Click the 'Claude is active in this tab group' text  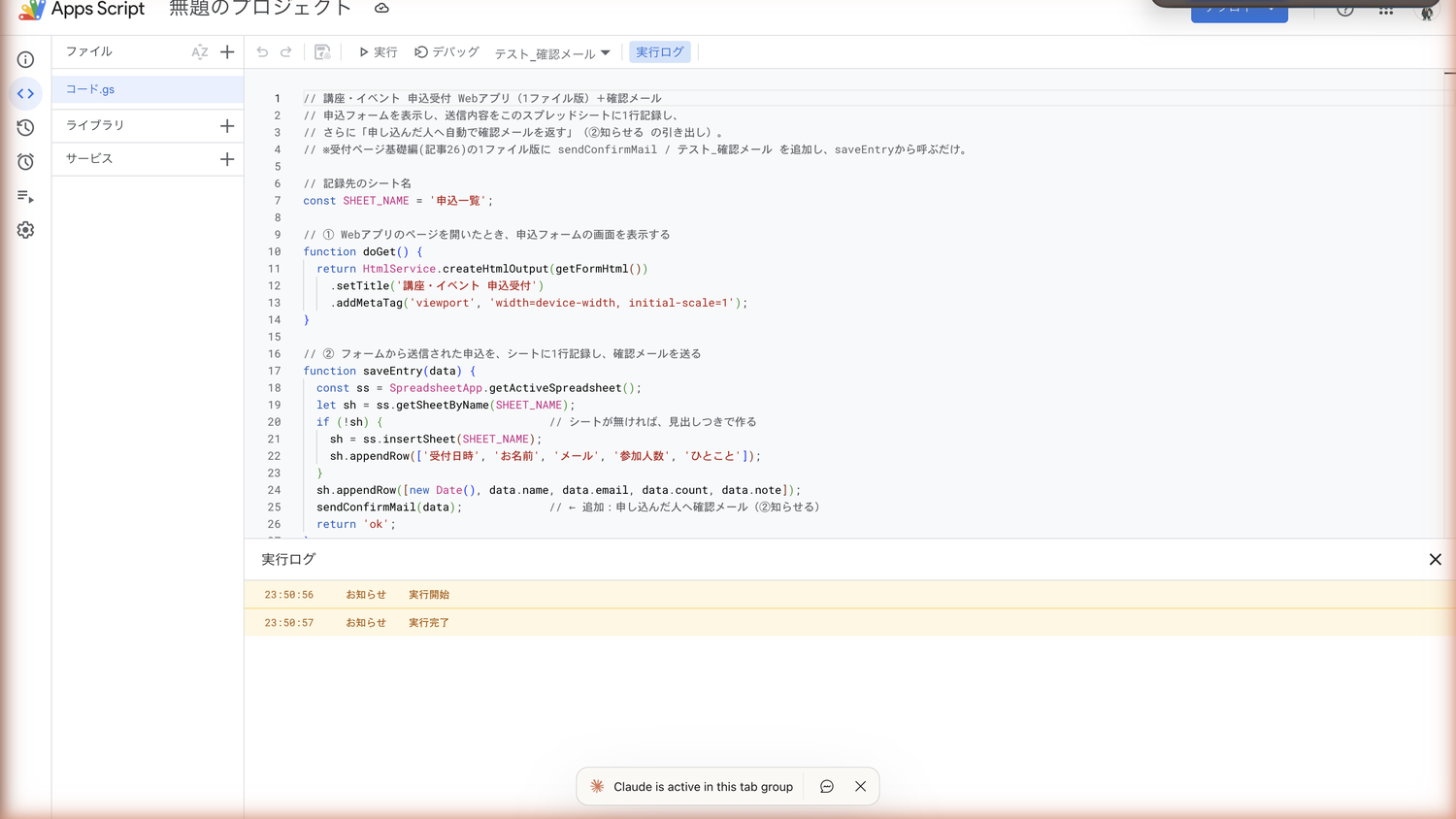(x=703, y=787)
